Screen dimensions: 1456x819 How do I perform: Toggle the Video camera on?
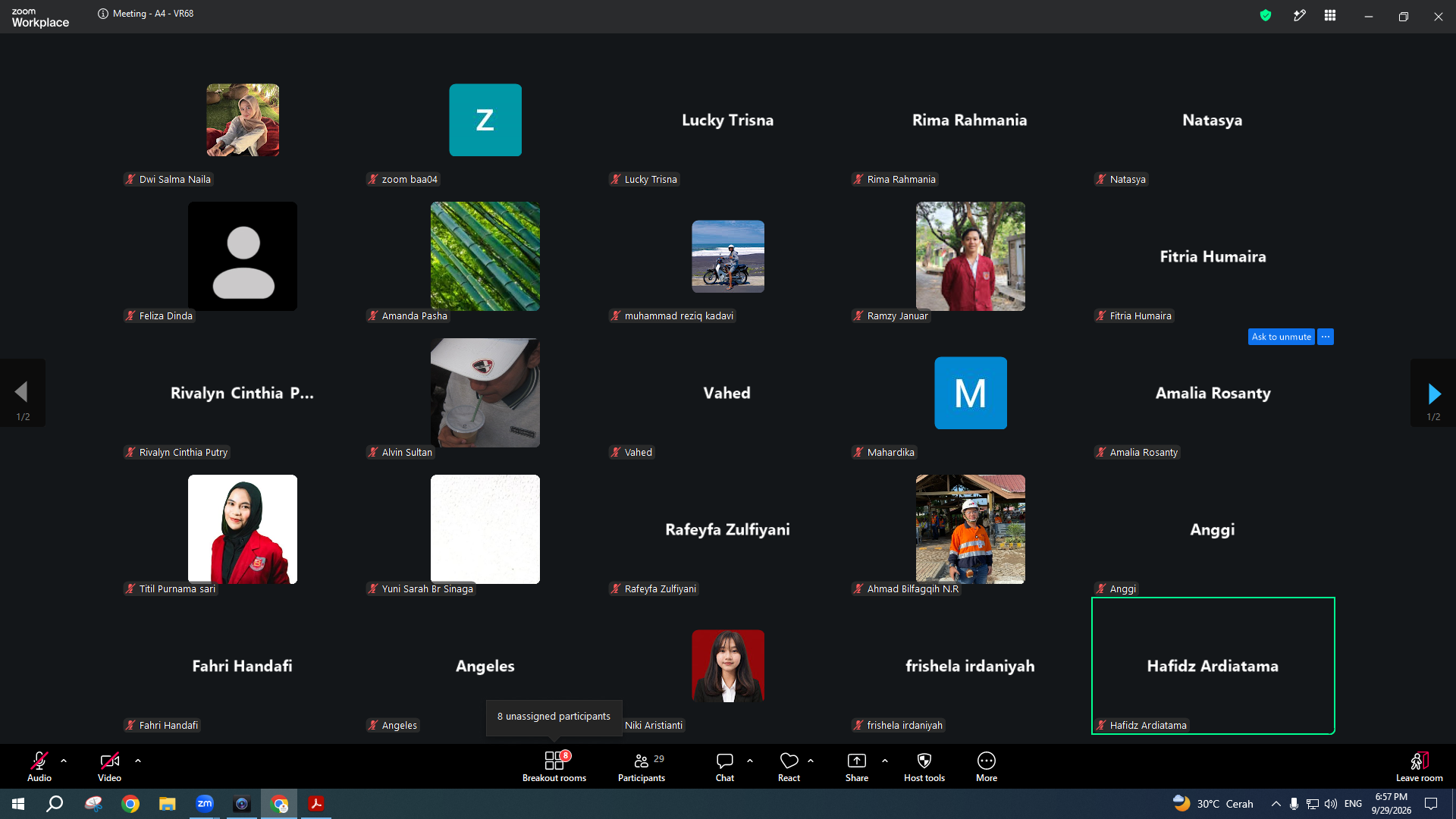point(109,767)
